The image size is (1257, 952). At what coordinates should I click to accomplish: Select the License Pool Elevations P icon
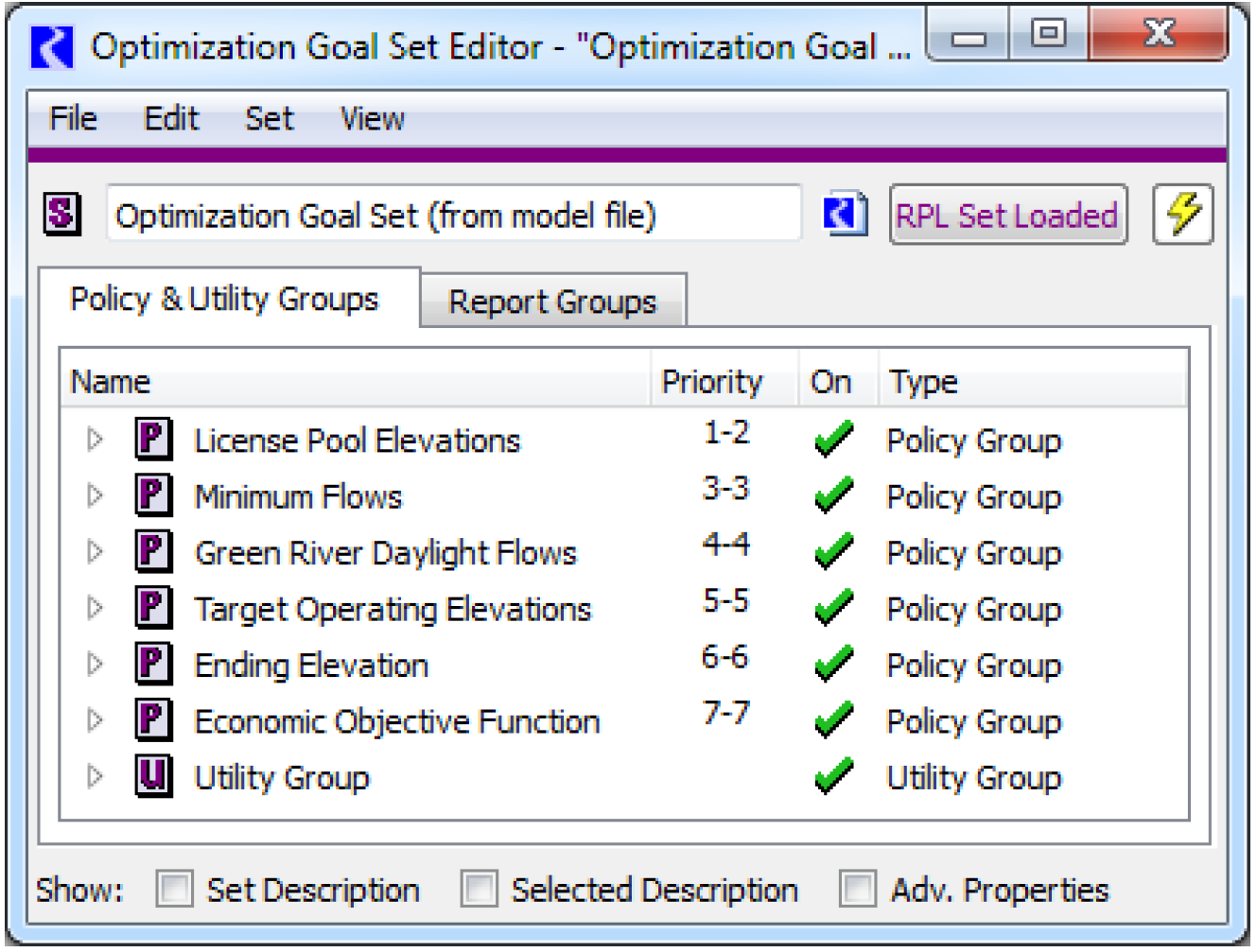pos(153,440)
